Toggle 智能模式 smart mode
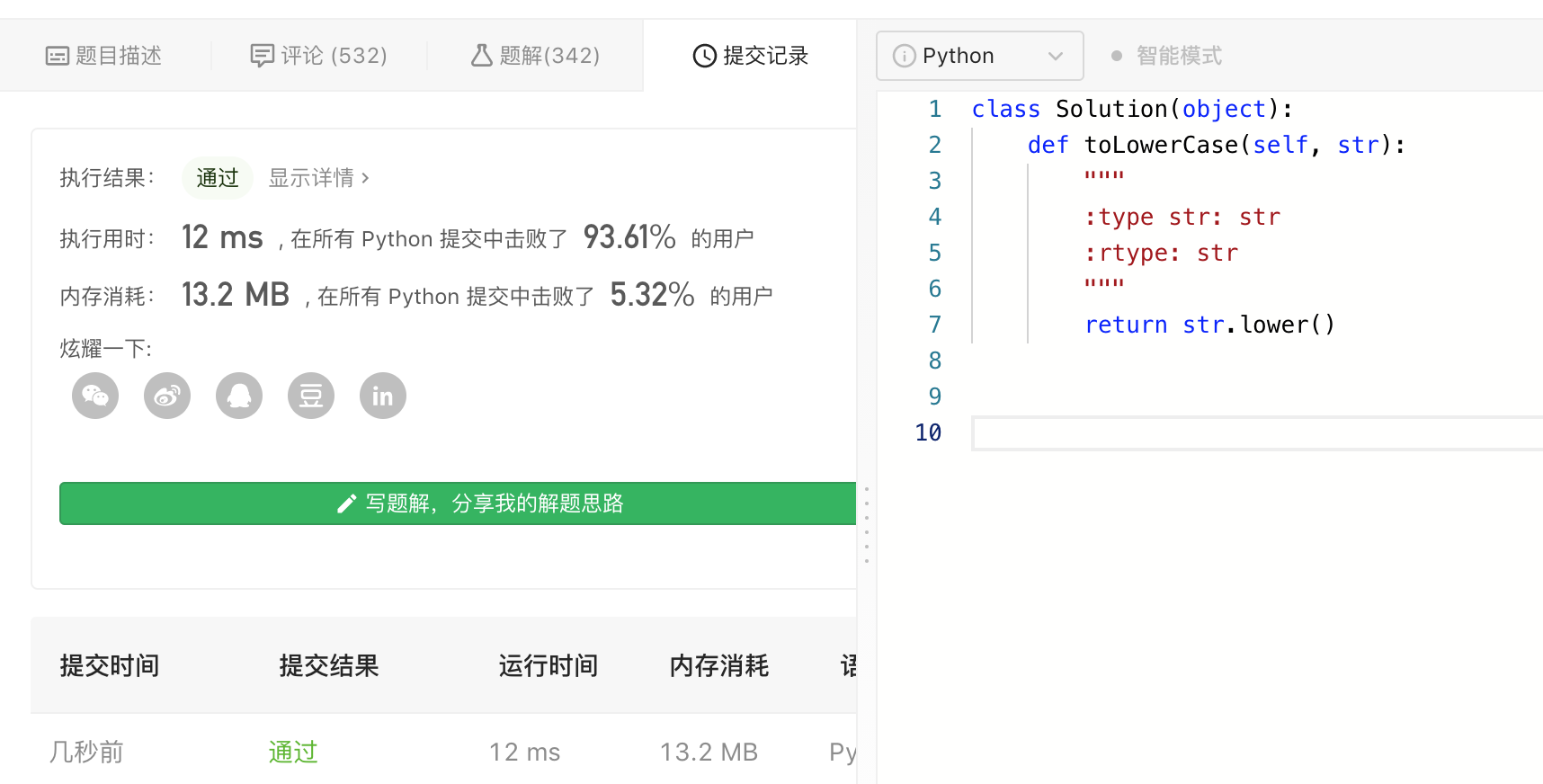 tap(1166, 56)
